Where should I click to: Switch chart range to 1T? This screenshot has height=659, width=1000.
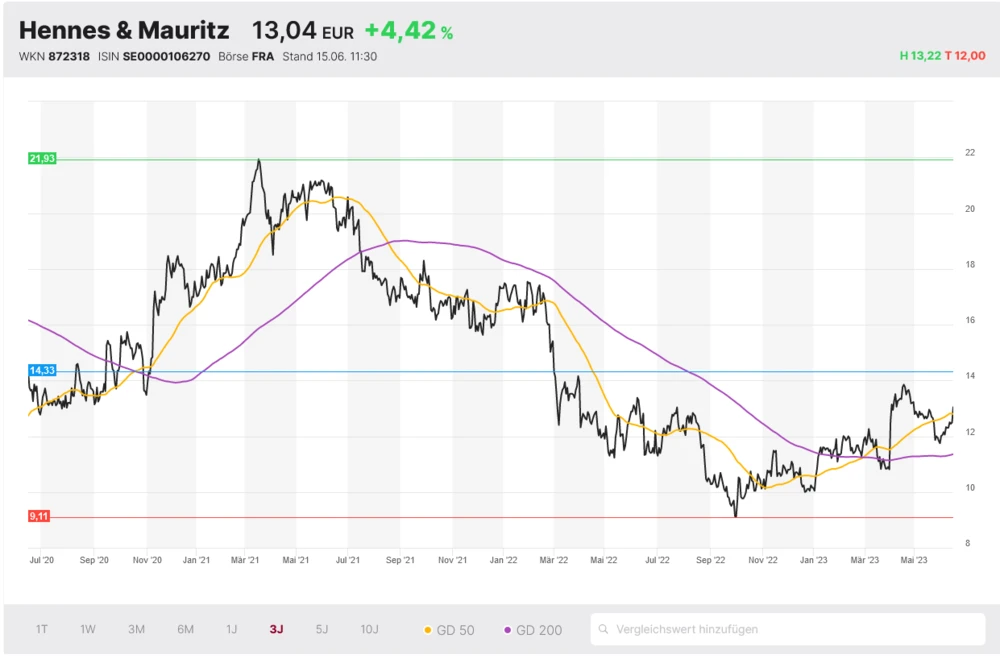[x=42, y=629]
